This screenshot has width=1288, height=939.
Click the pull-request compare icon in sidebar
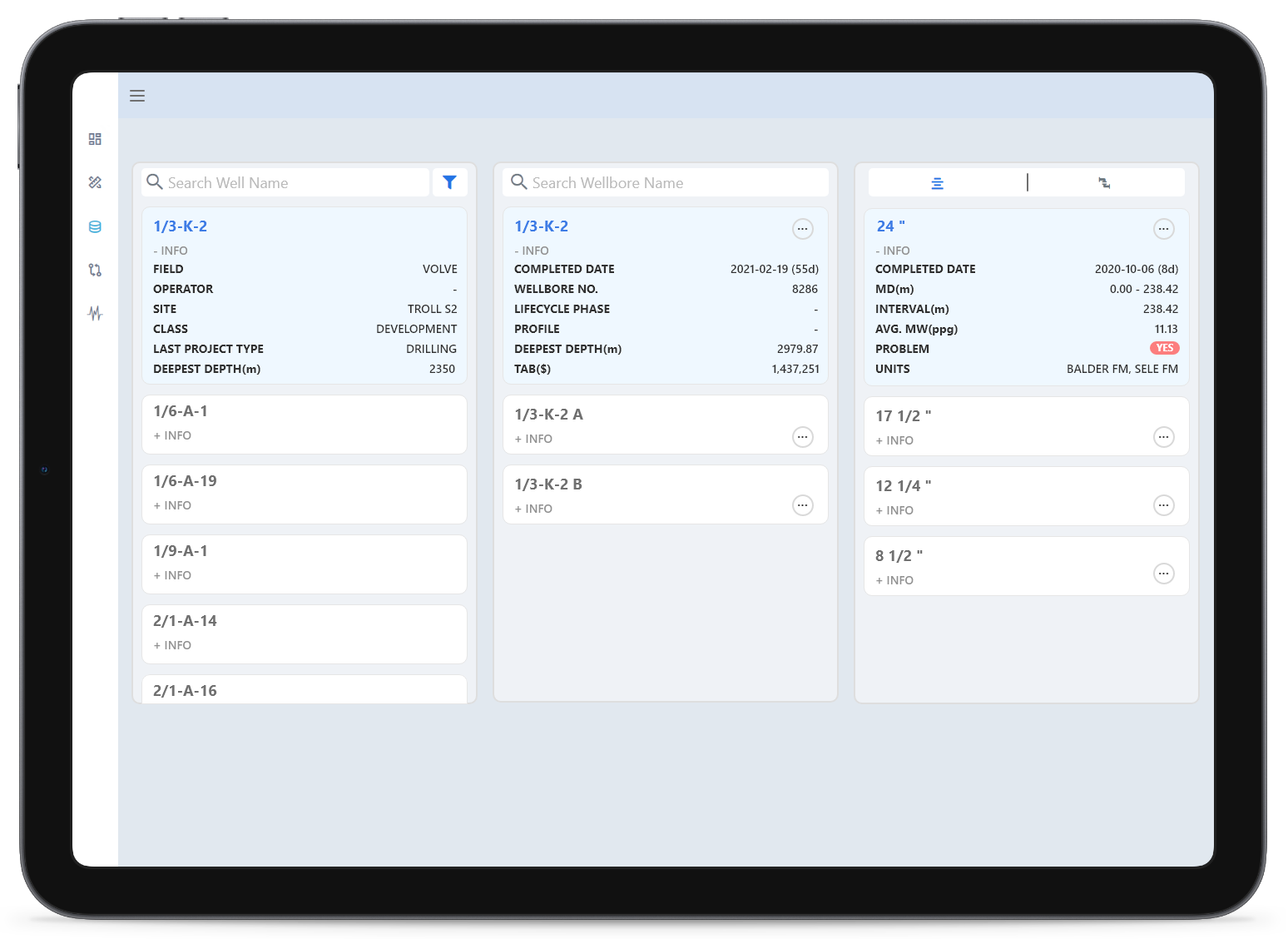[x=95, y=270]
